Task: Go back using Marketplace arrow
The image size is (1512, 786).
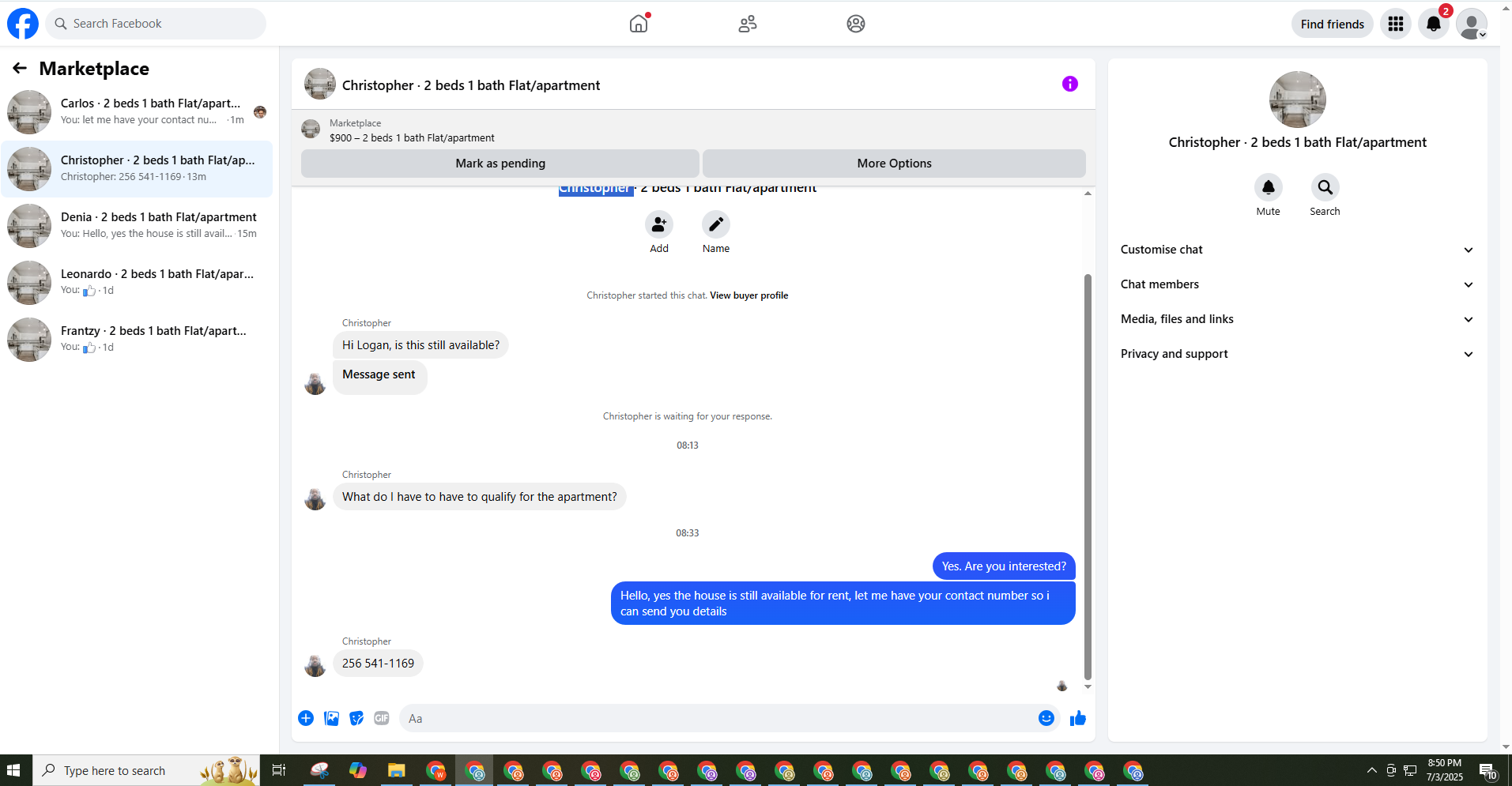Action: [x=20, y=69]
